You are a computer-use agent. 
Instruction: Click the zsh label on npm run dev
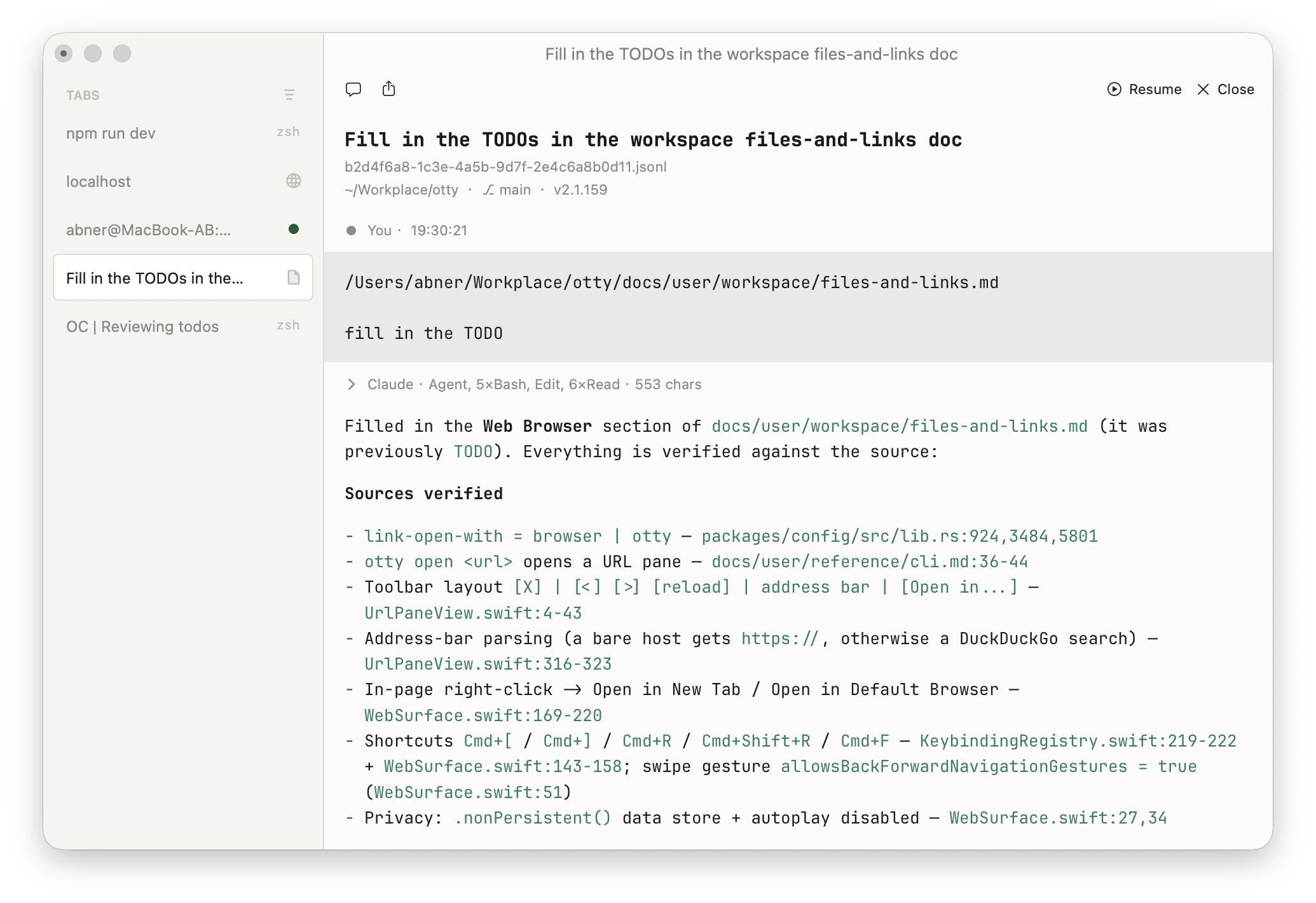[x=288, y=132]
